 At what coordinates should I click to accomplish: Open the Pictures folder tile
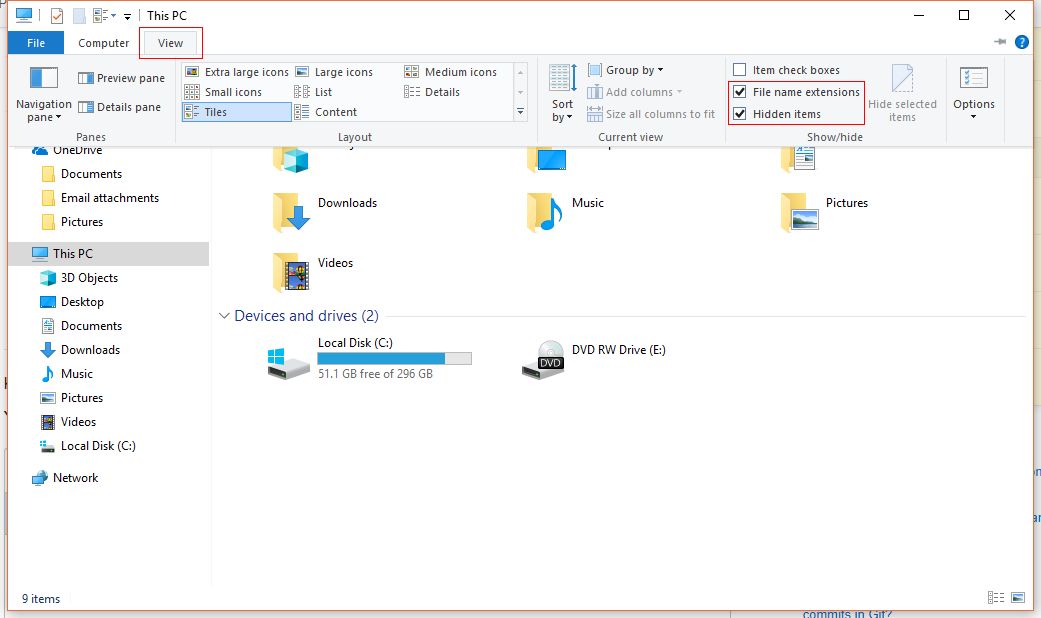pos(824,210)
